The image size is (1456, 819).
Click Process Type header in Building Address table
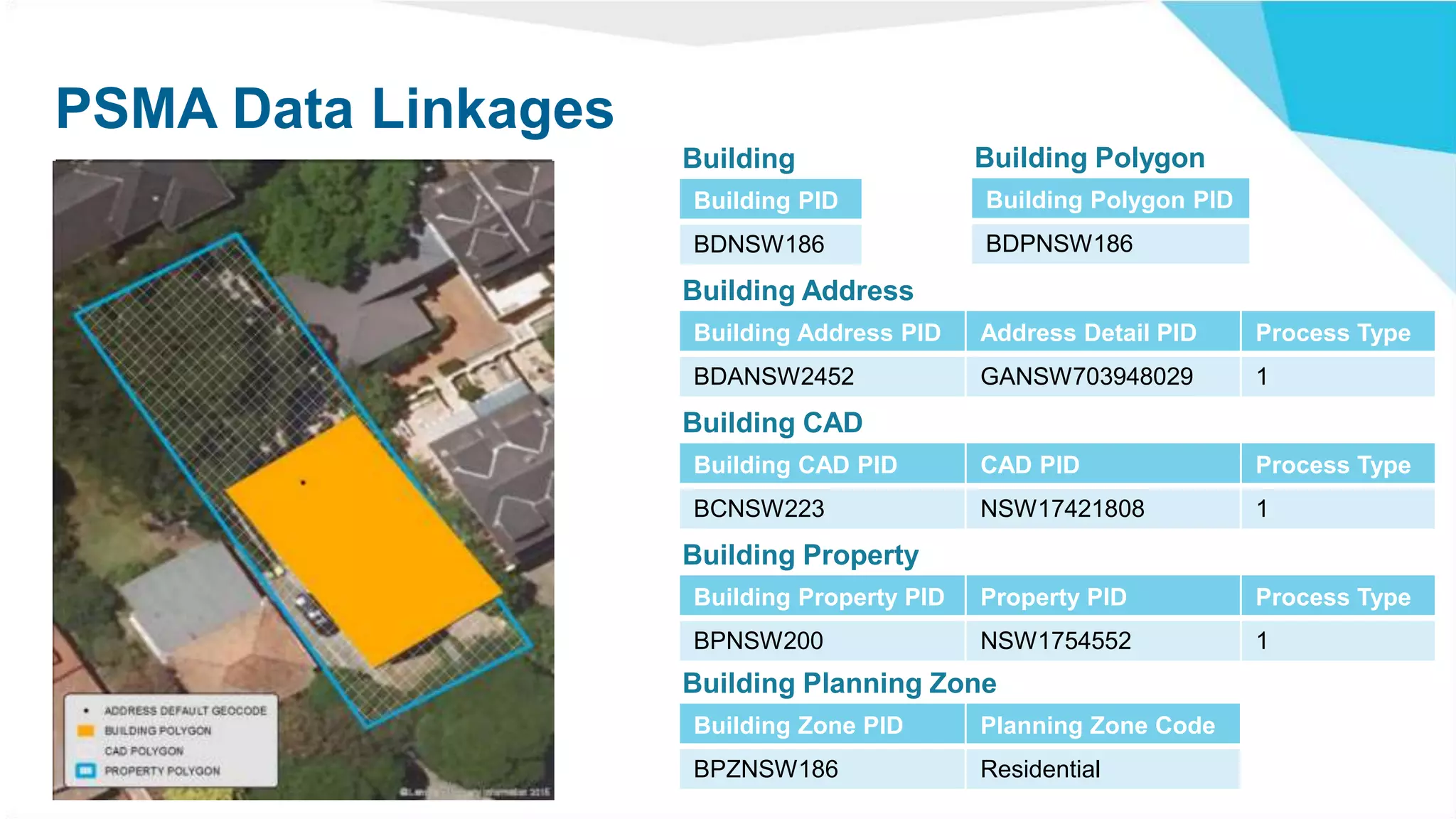[x=1338, y=331]
